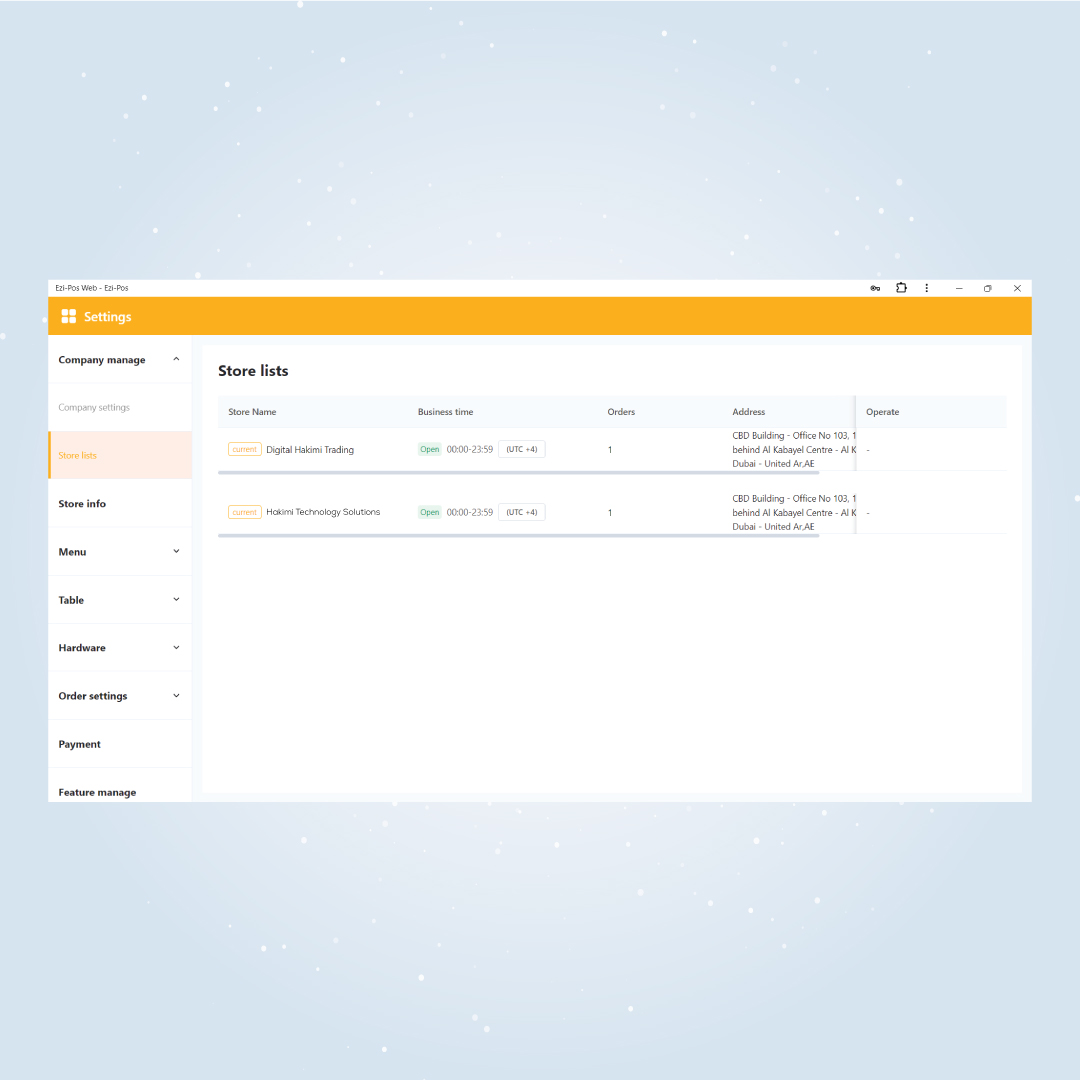Open the extensions puzzle icon
The width and height of the screenshot is (1080, 1080).
[901, 288]
